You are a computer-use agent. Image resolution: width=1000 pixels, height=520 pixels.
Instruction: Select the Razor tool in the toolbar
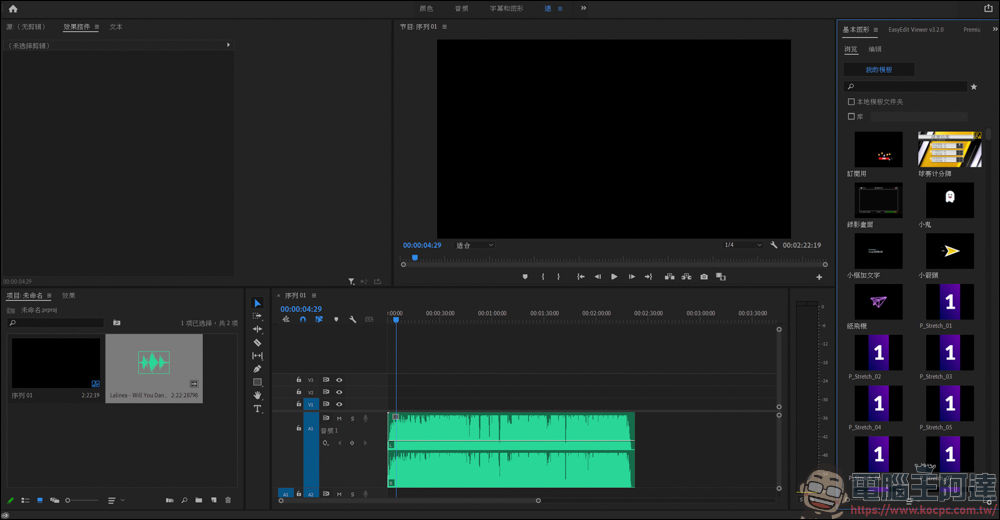(x=257, y=342)
